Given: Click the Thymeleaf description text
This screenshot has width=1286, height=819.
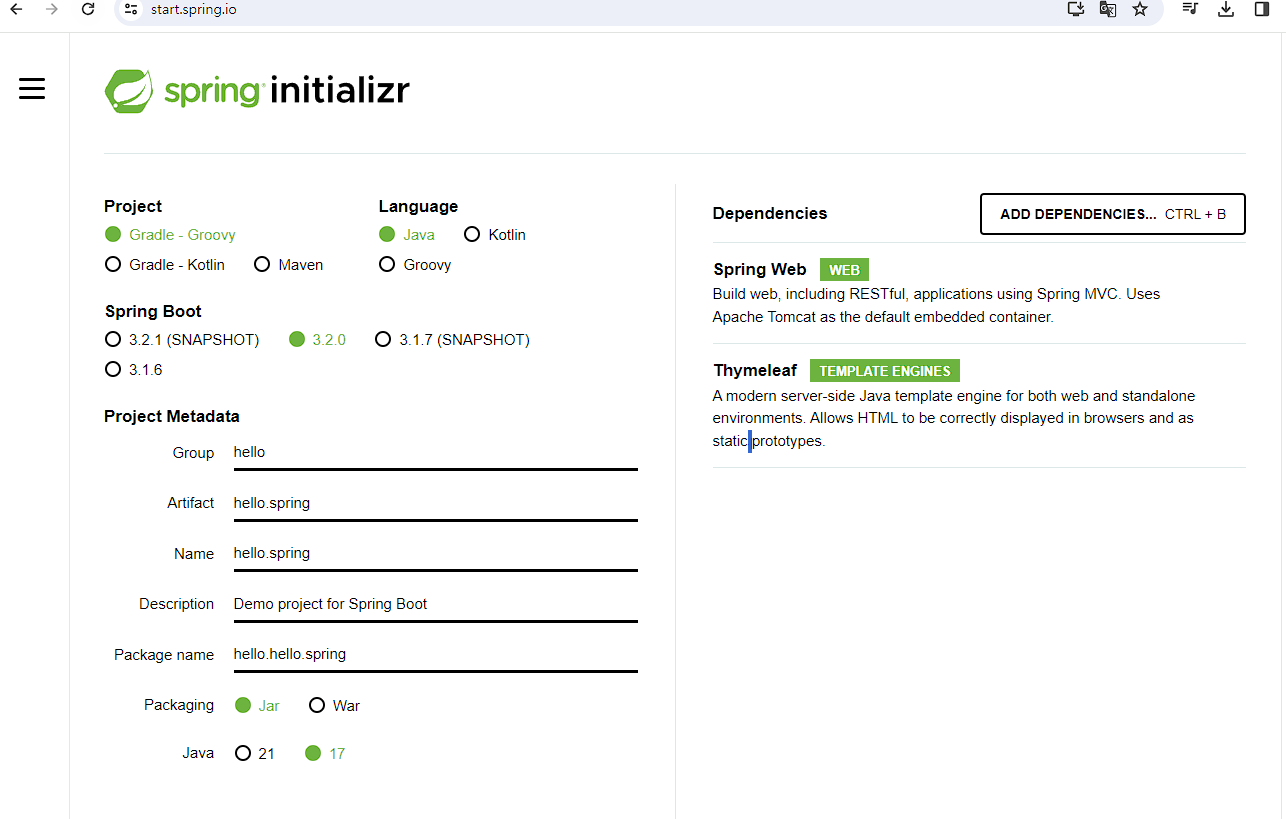Looking at the screenshot, I should [954, 419].
